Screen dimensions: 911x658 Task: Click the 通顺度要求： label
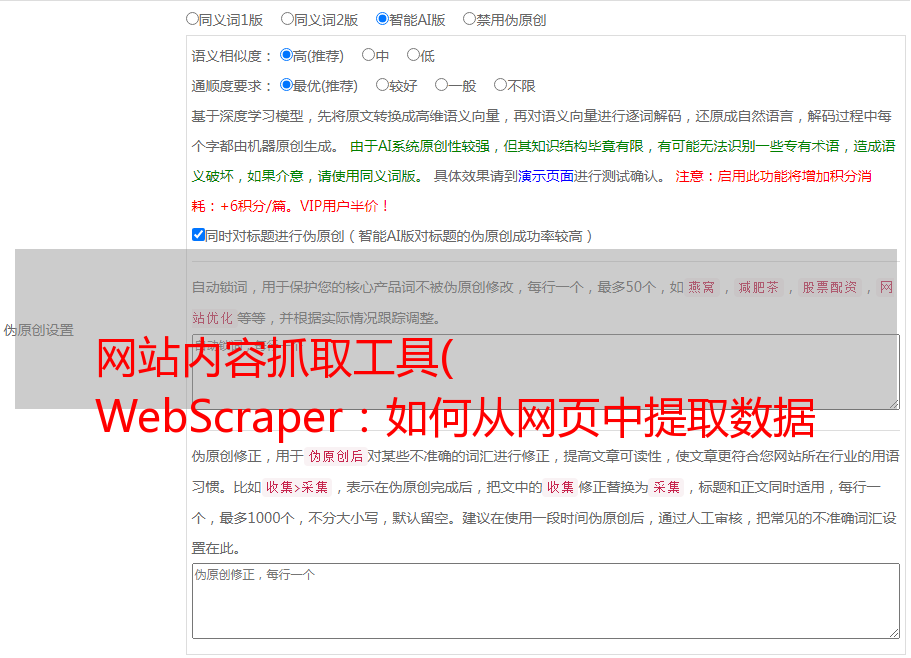[x=232, y=87]
